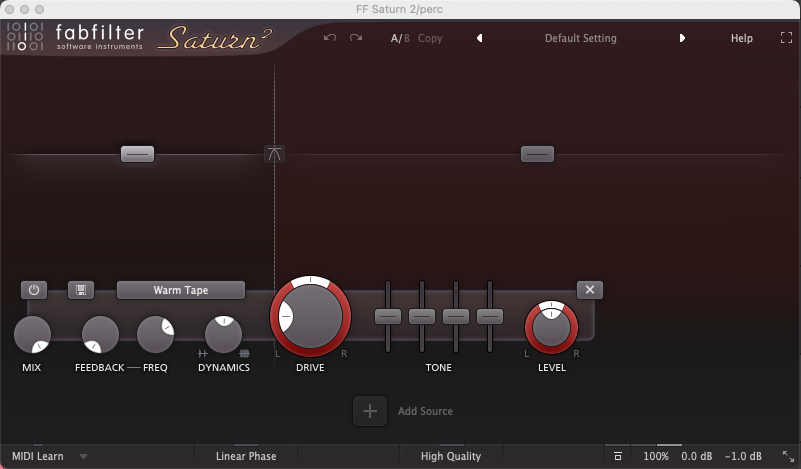Go to next preset with right arrow
This screenshot has height=469, width=801.
coord(683,38)
